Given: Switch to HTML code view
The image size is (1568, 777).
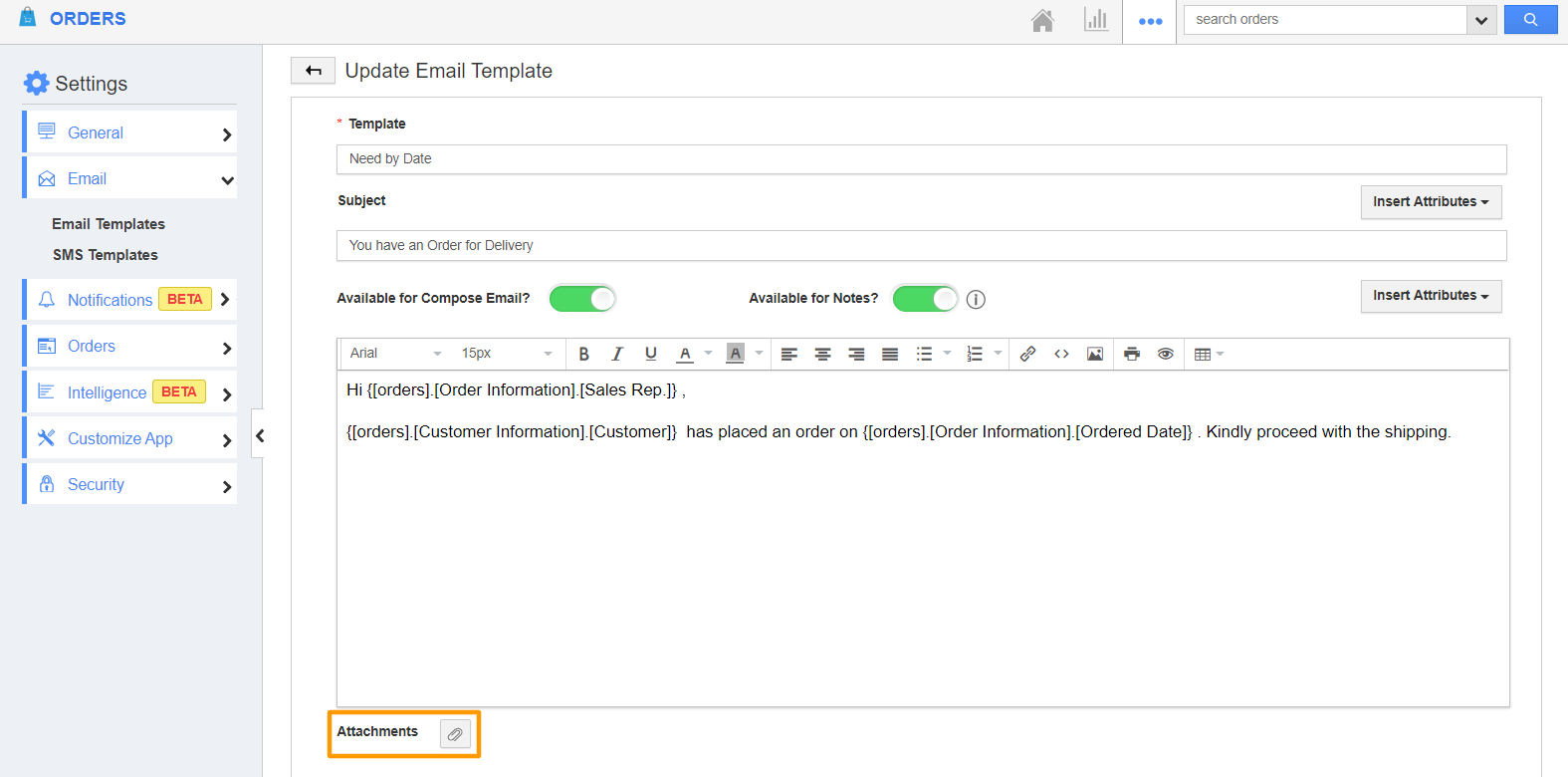Looking at the screenshot, I should 1061,354.
